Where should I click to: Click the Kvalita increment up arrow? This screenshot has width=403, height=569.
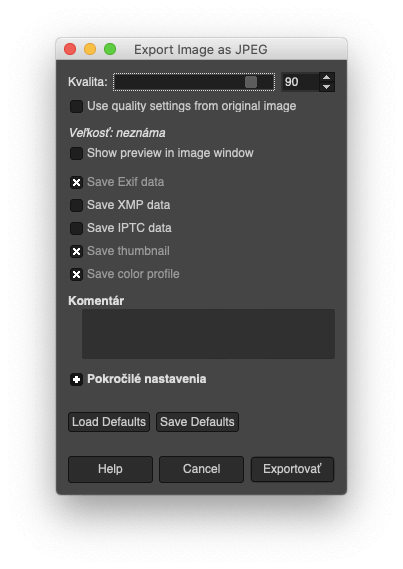click(x=326, y=77)
